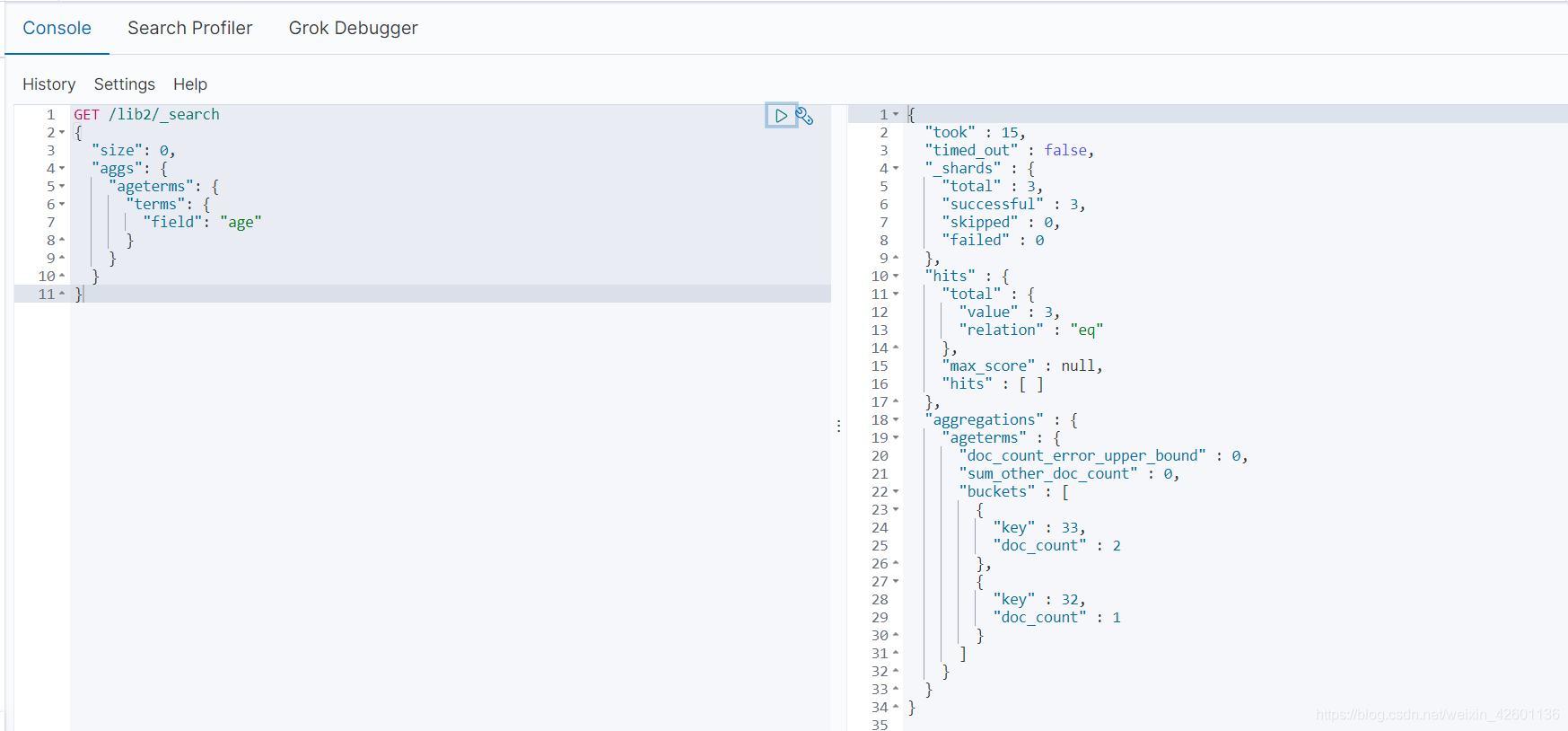Collapse the "ageterms" fold arrow at request line 5
This screenshot has width=1568, height=731.
point(62,187)
